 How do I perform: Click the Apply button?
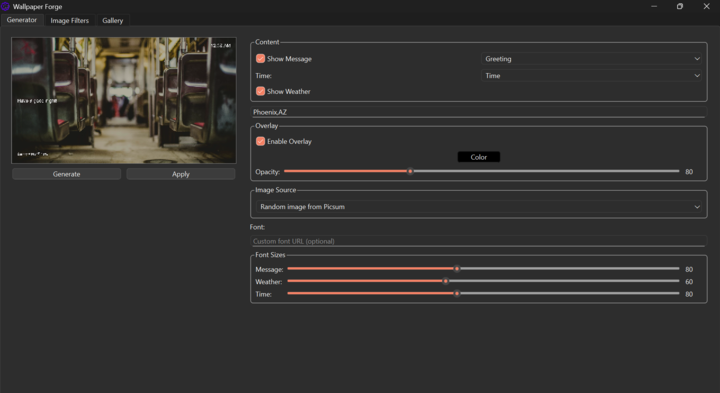point(181,174)
